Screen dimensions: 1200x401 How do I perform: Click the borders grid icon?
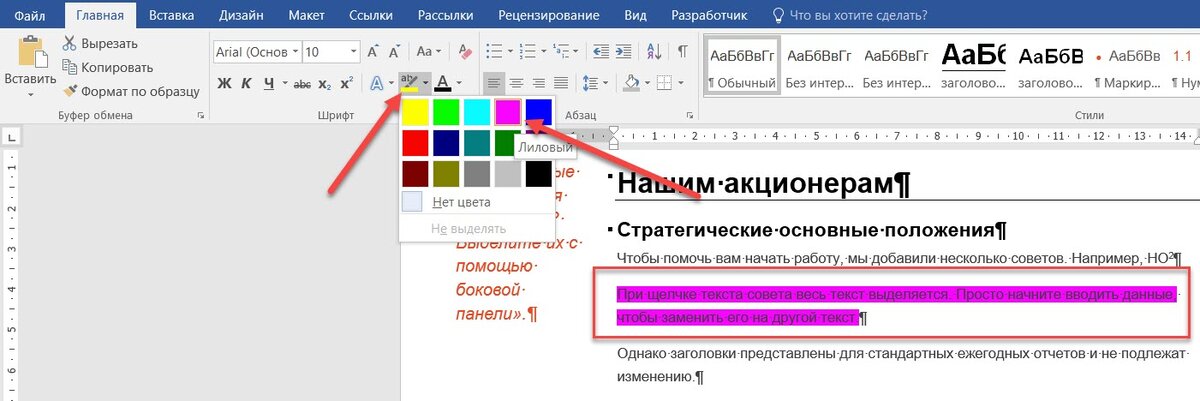click(665, 83)
